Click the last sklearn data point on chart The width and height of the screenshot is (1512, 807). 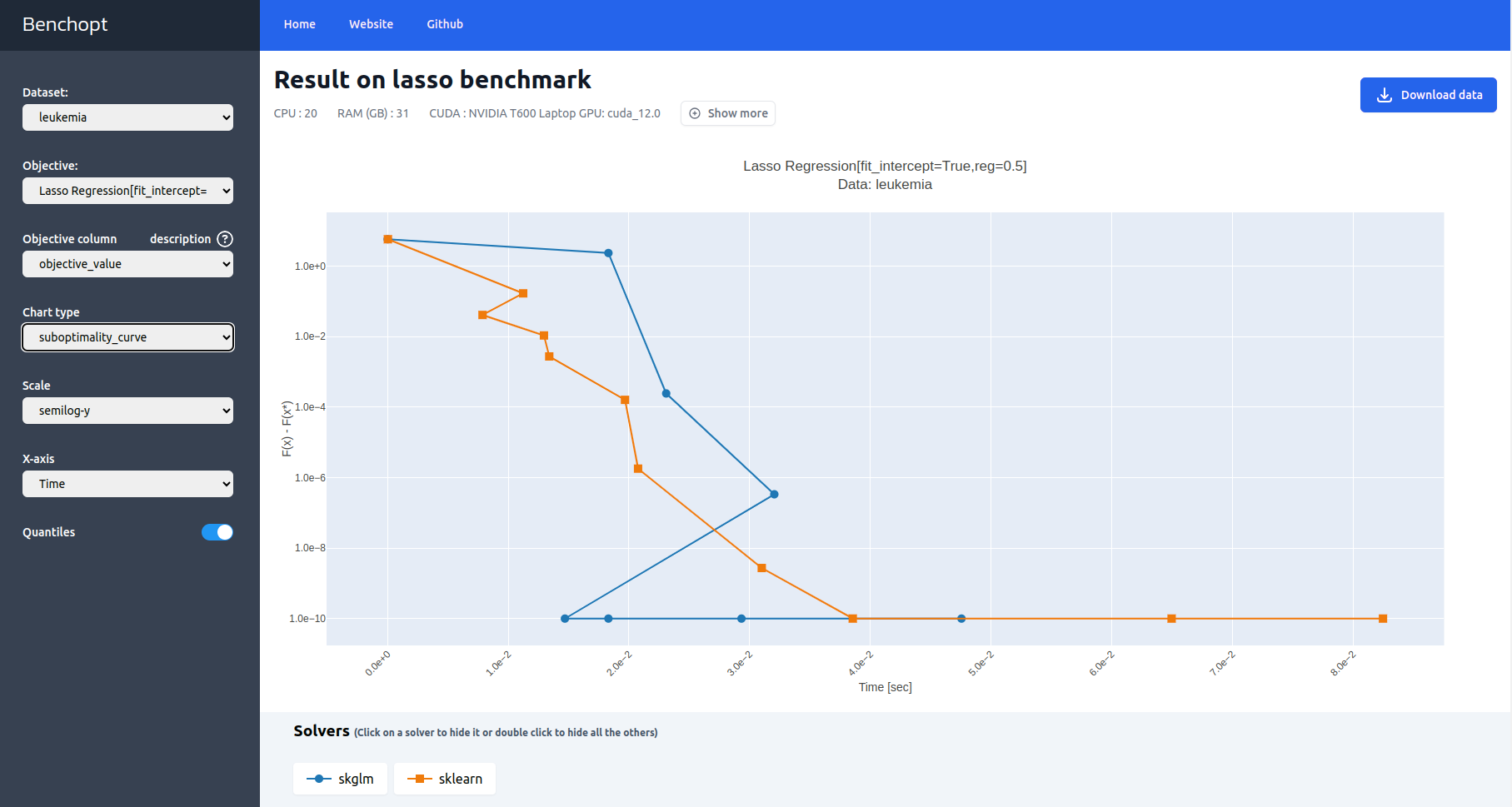coord(1383,619)
